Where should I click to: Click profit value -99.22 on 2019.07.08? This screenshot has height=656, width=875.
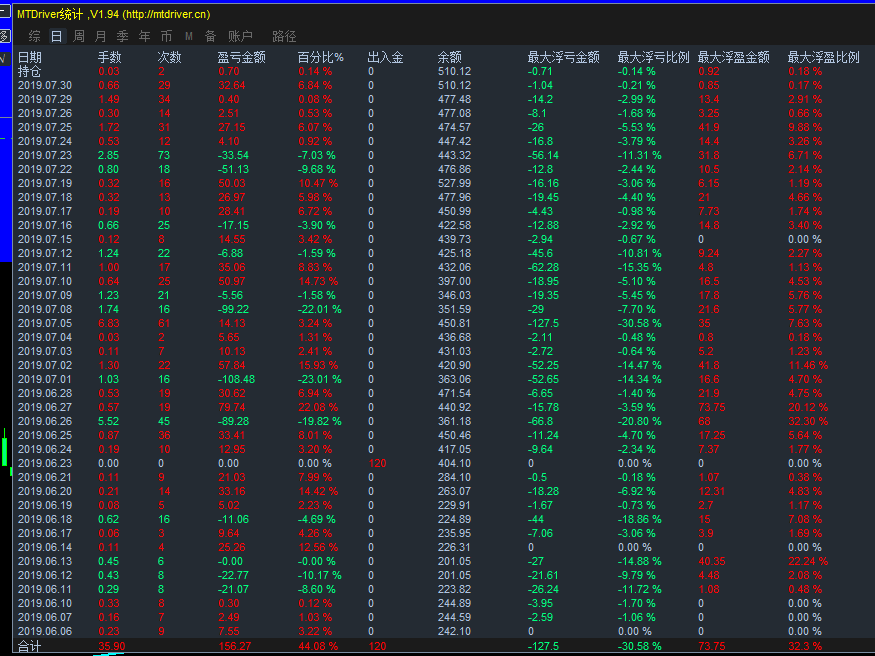(x=233, y=309)
